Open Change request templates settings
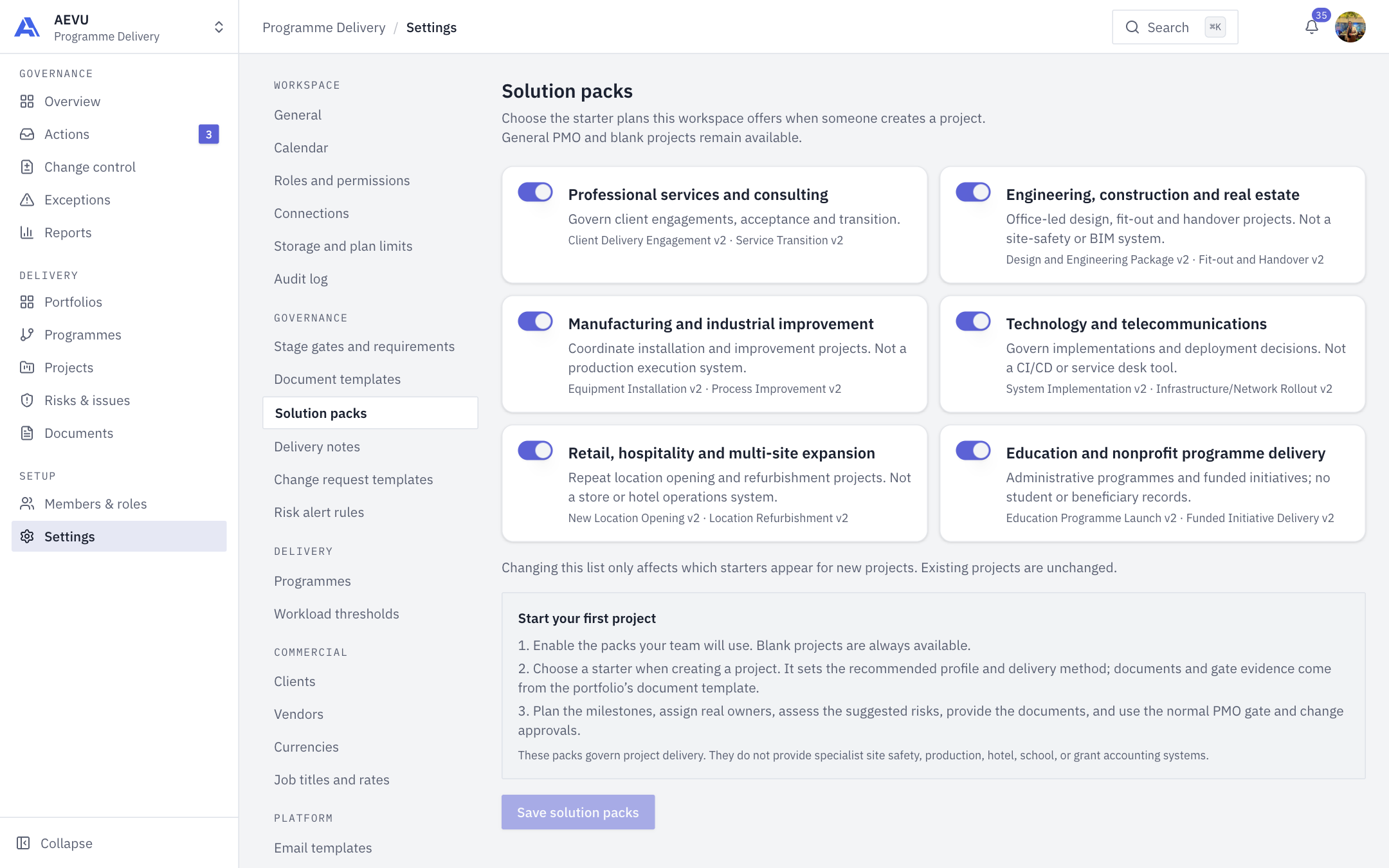The height and width of the screenshot is (868, 1389). click(354, 480)
